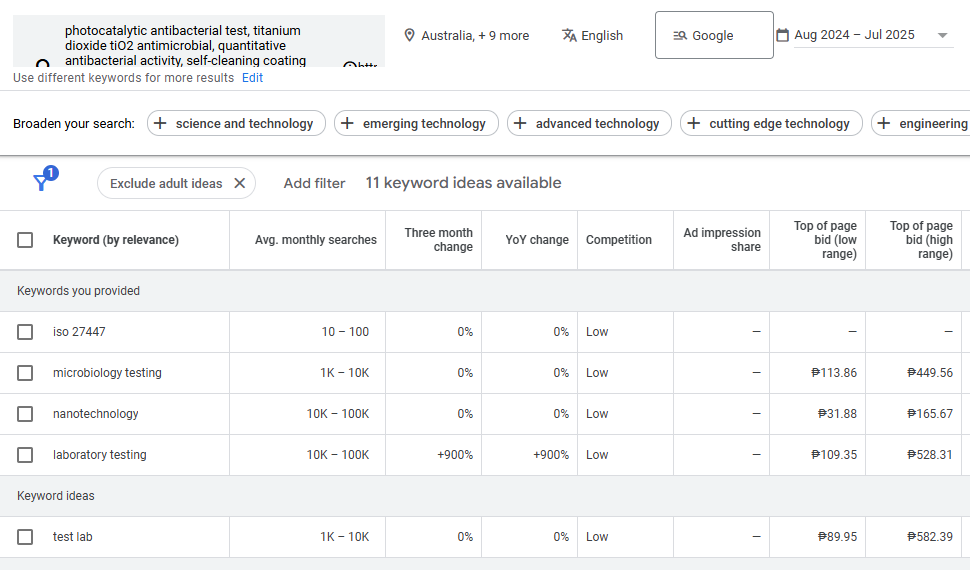Click the language translate icon
Screen dimensions: 970x570
click(x=569, y=35)
